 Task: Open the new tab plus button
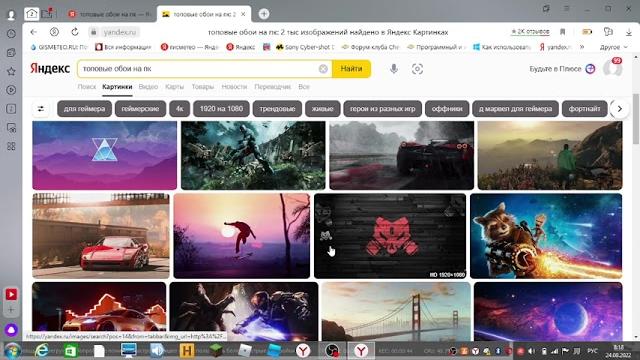[x=264, y=14]
